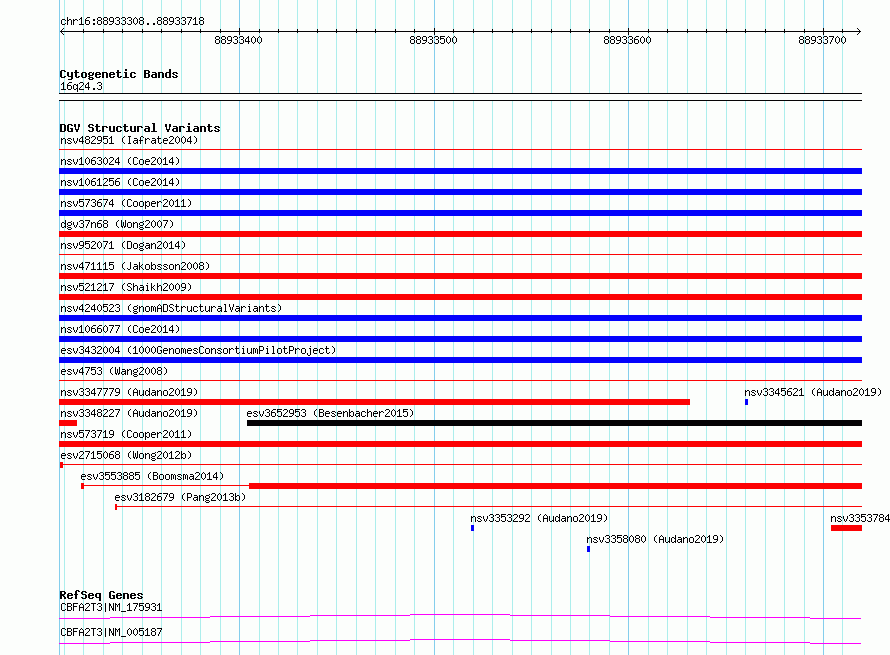Select the CBFA2T3|NM_005187 gene label
This screenshot has width=890, height=655.
click(x=111, y=632)
